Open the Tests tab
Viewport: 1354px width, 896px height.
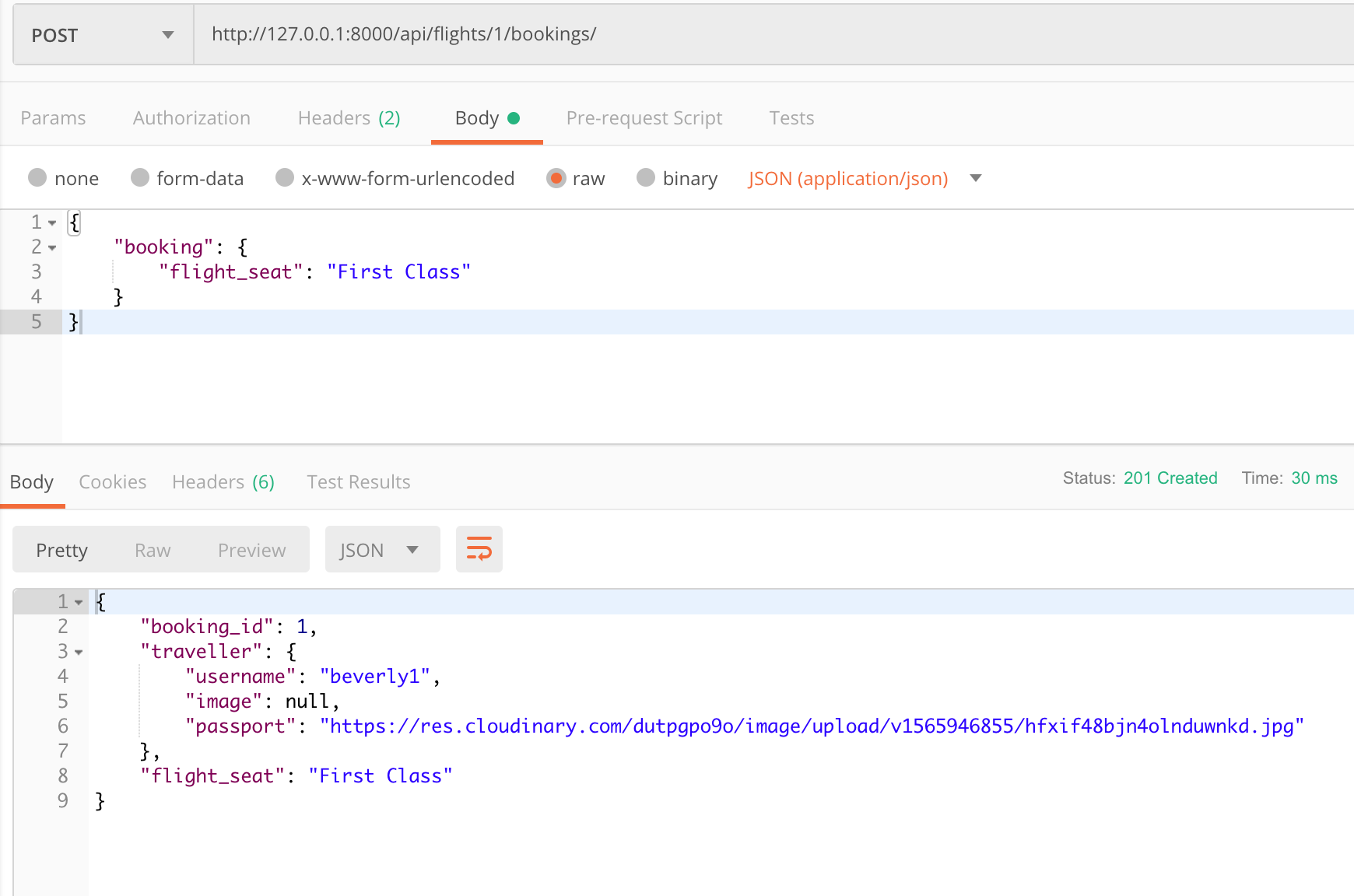click(x=791, y=117)
